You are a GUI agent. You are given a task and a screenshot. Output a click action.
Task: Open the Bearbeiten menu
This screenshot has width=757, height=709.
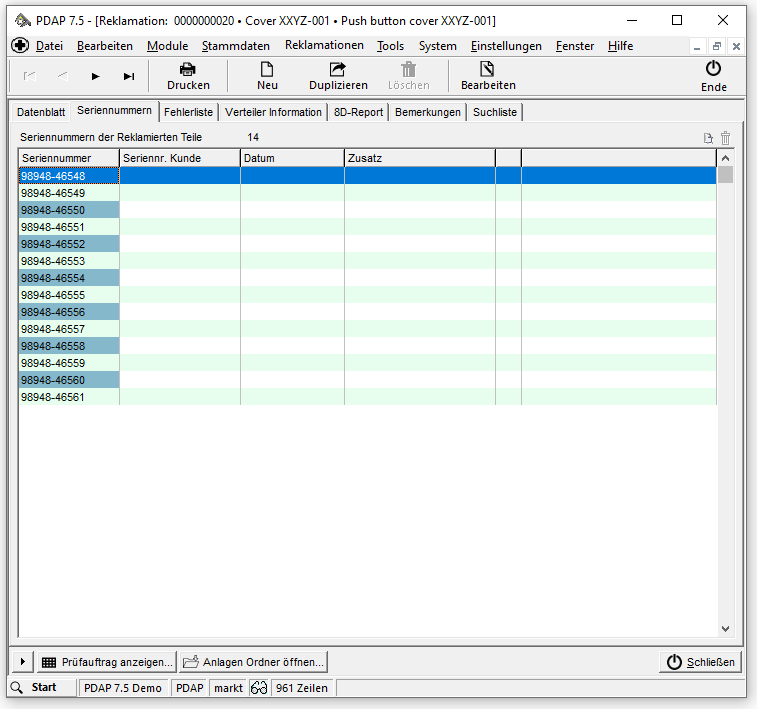click(x=105, y=46)
